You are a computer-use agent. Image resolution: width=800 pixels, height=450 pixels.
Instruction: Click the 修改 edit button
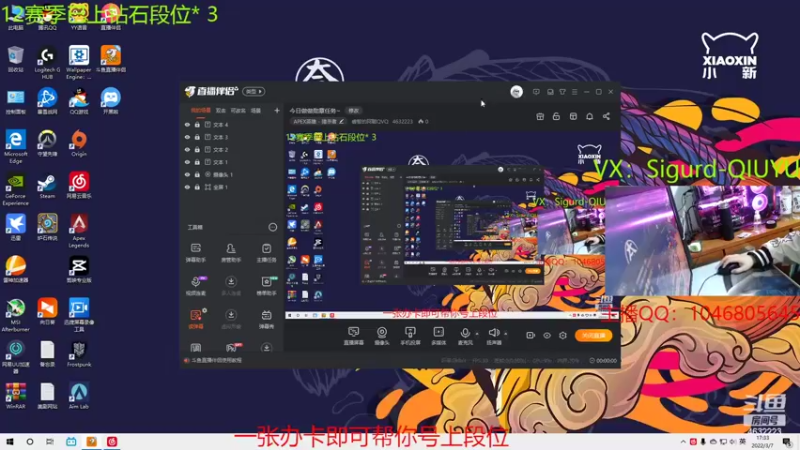click(x=354, y=110)
